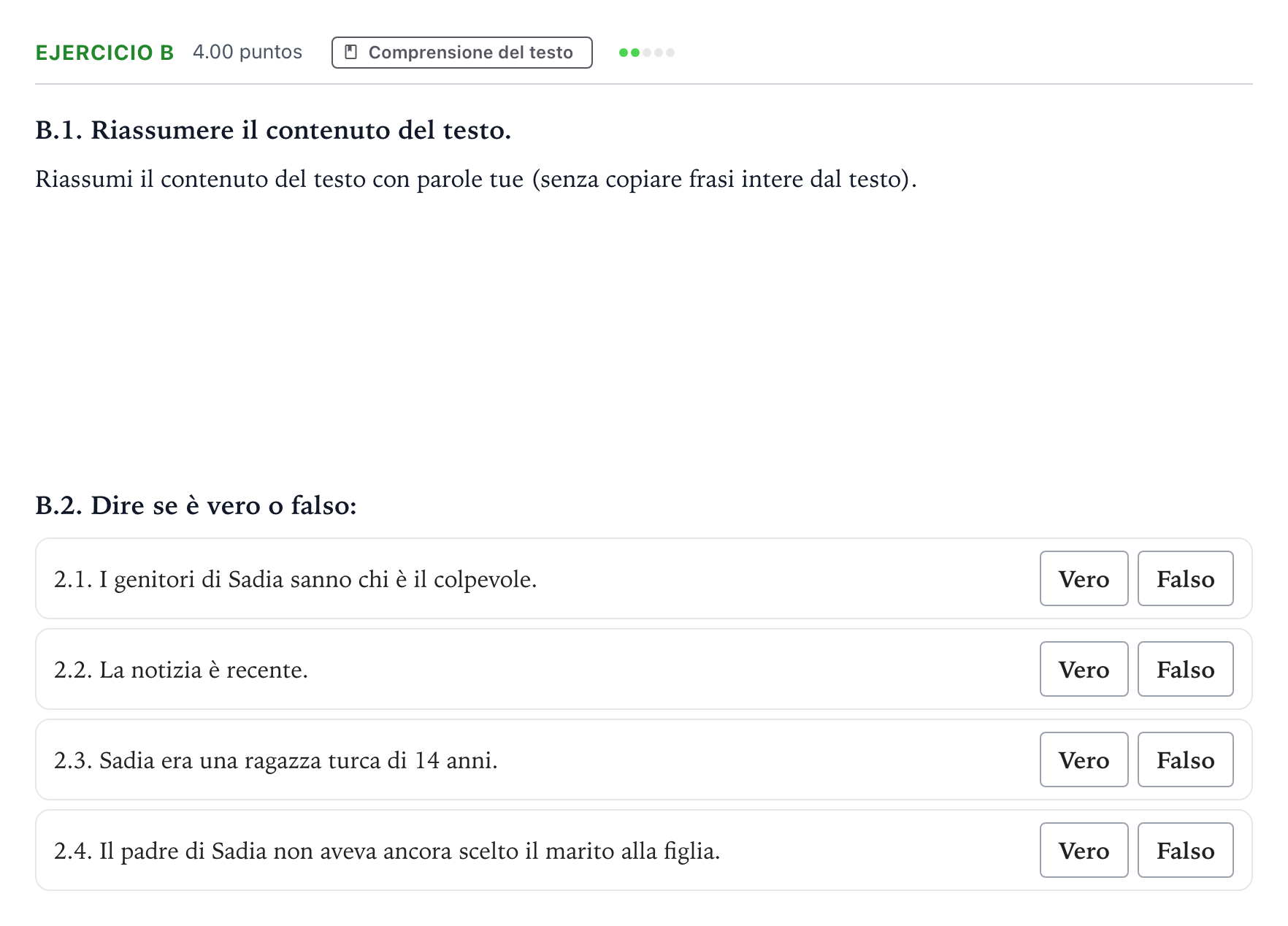Click the book icon in Comprensione tag
This screenshot has width=1288, height=926.
pyautogui.click(x=351, y=53)
